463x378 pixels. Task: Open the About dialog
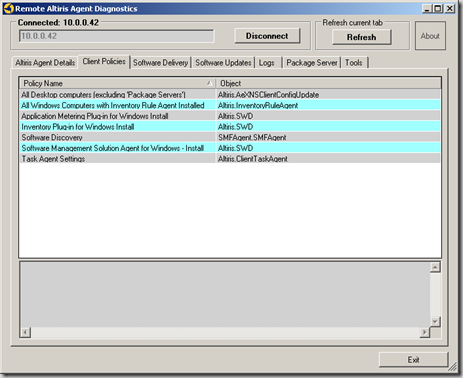point(430,36)
